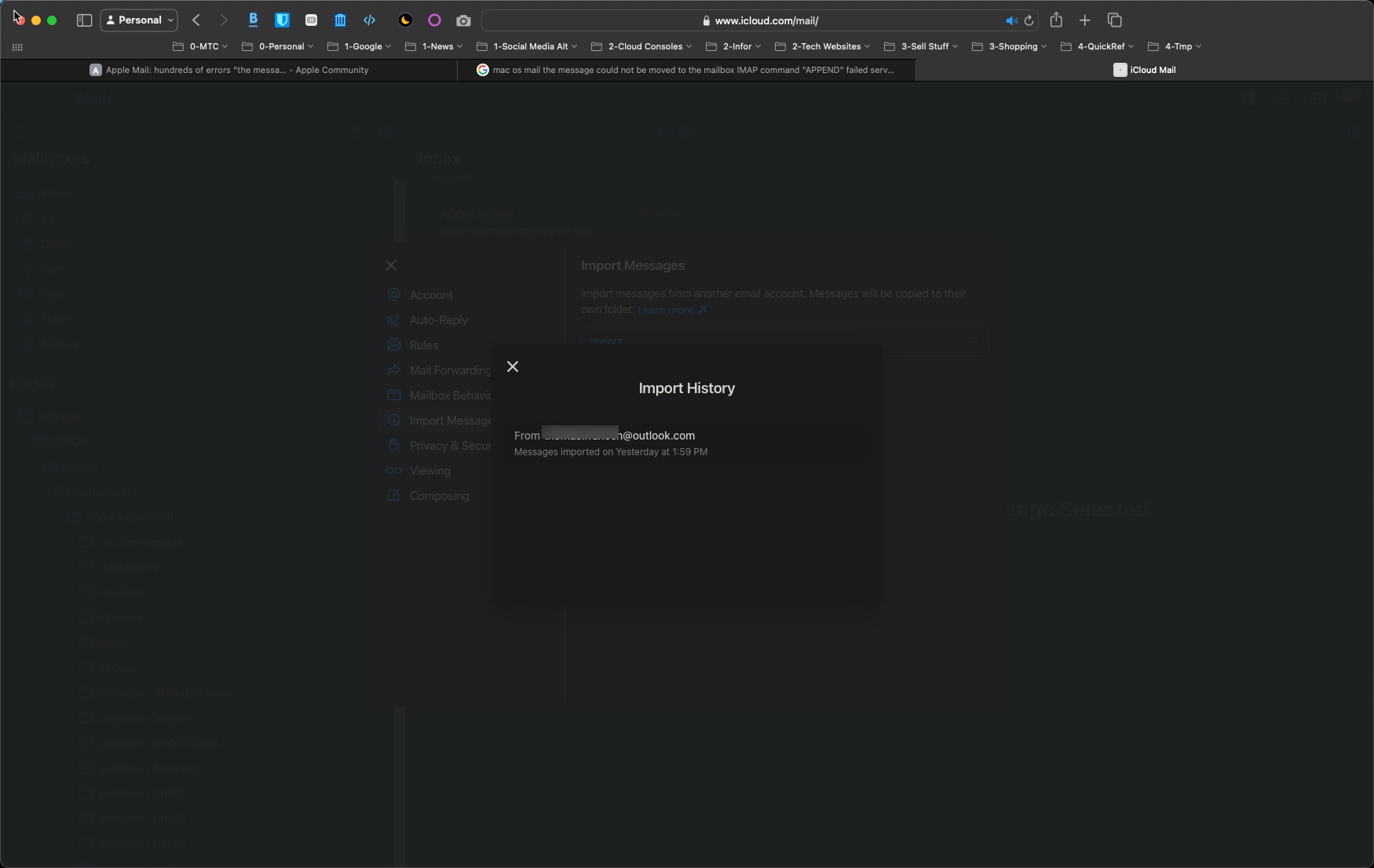Open the 4-QuickRef bookmarks folder
Viewport: 1374px width, 868px height.
coord(1097,46)
